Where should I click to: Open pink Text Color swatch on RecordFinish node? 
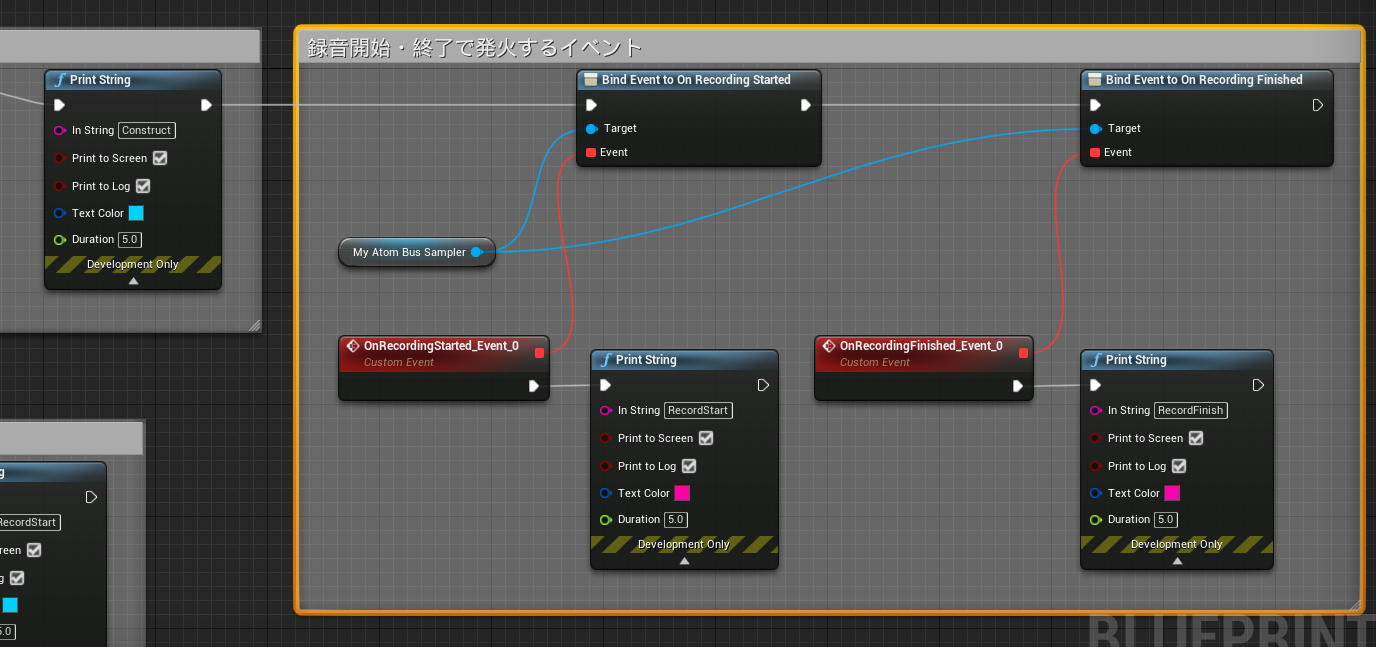pos(1172,493)
